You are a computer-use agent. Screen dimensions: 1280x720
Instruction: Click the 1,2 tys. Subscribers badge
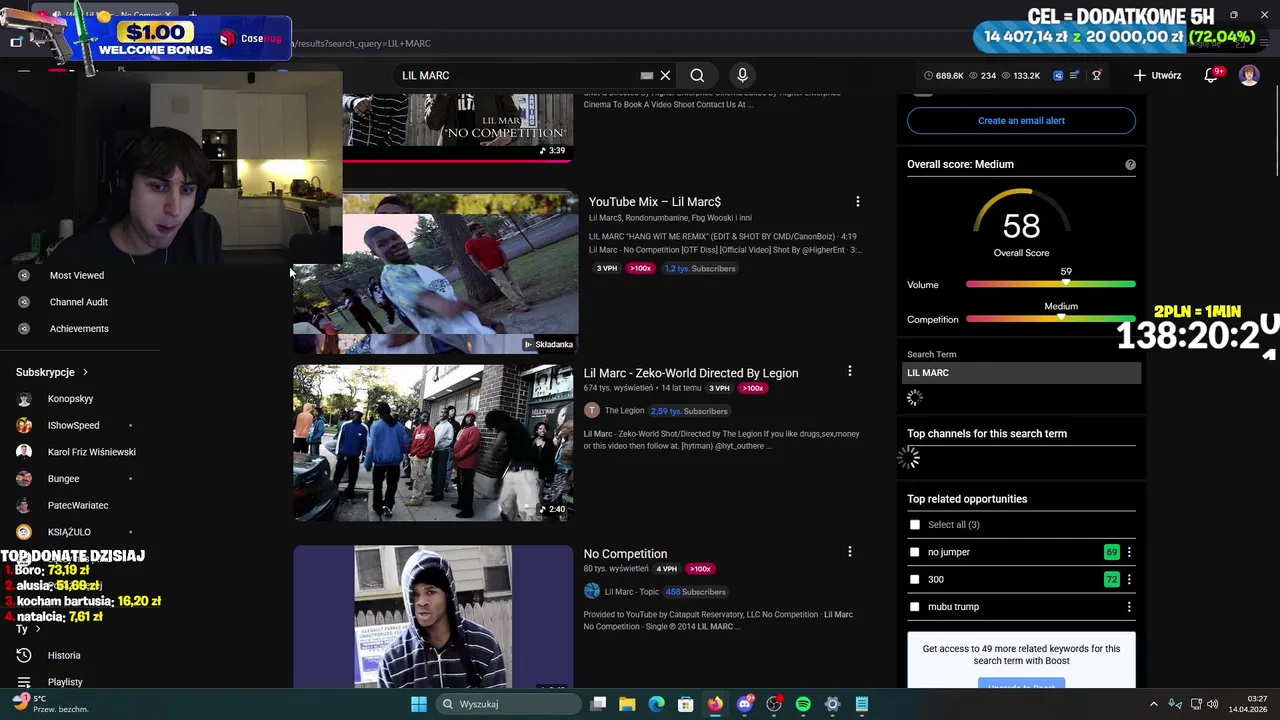click(700, 268)
